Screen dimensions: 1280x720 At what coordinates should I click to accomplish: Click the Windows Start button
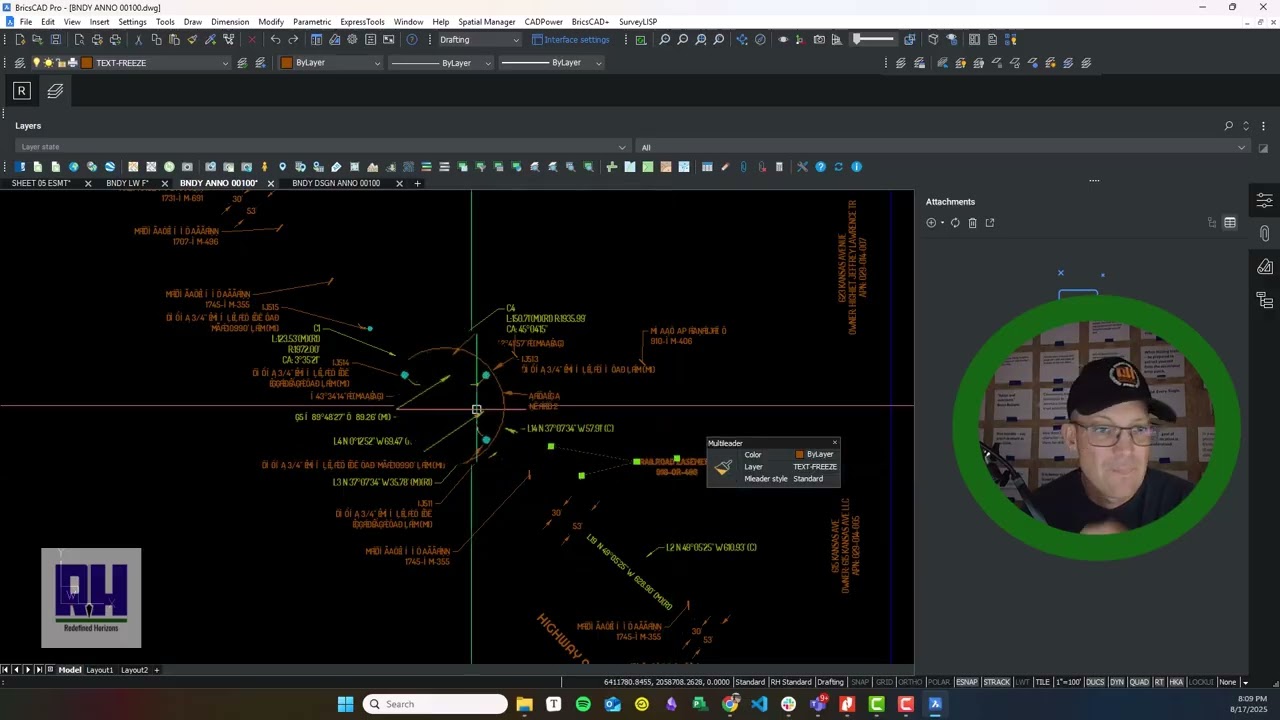[x=345, y=704]
